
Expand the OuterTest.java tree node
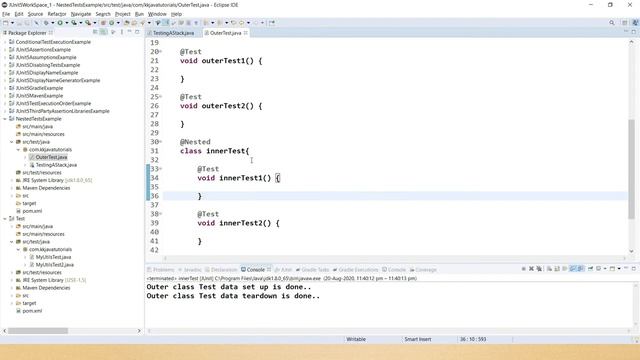[25, 157]
